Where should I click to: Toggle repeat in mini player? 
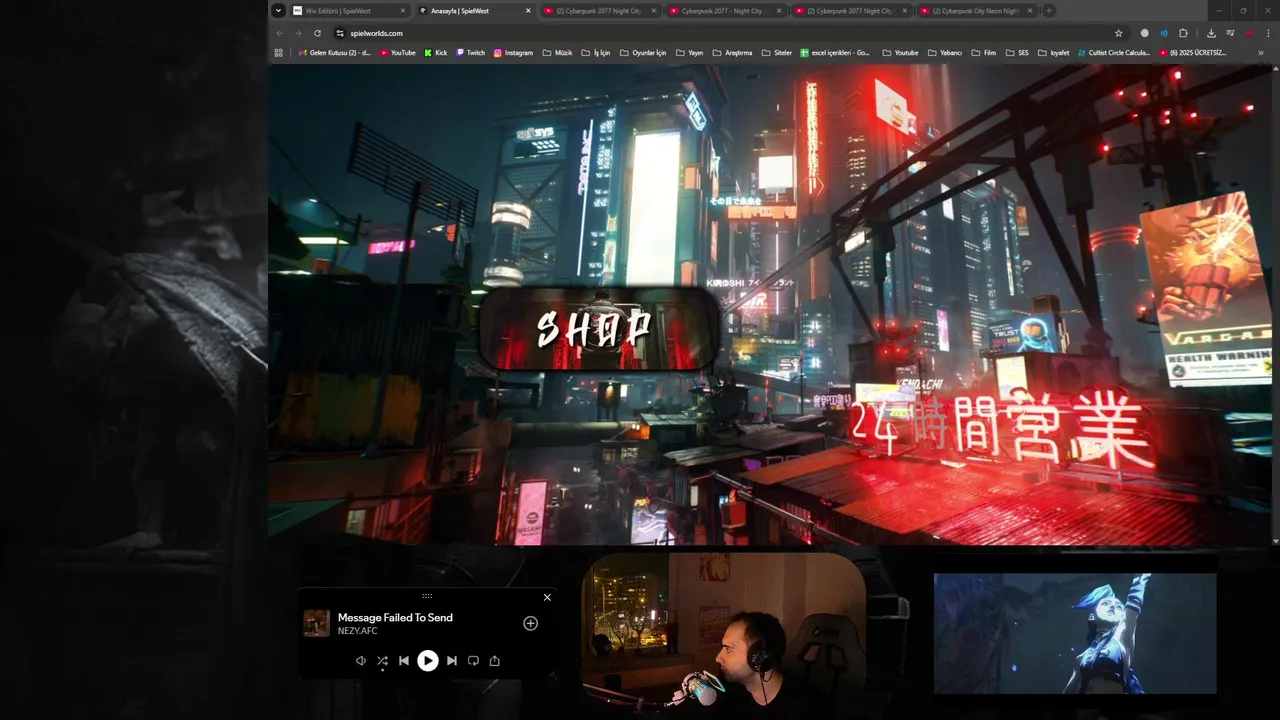pyautogui.click(x=473, y=660)
